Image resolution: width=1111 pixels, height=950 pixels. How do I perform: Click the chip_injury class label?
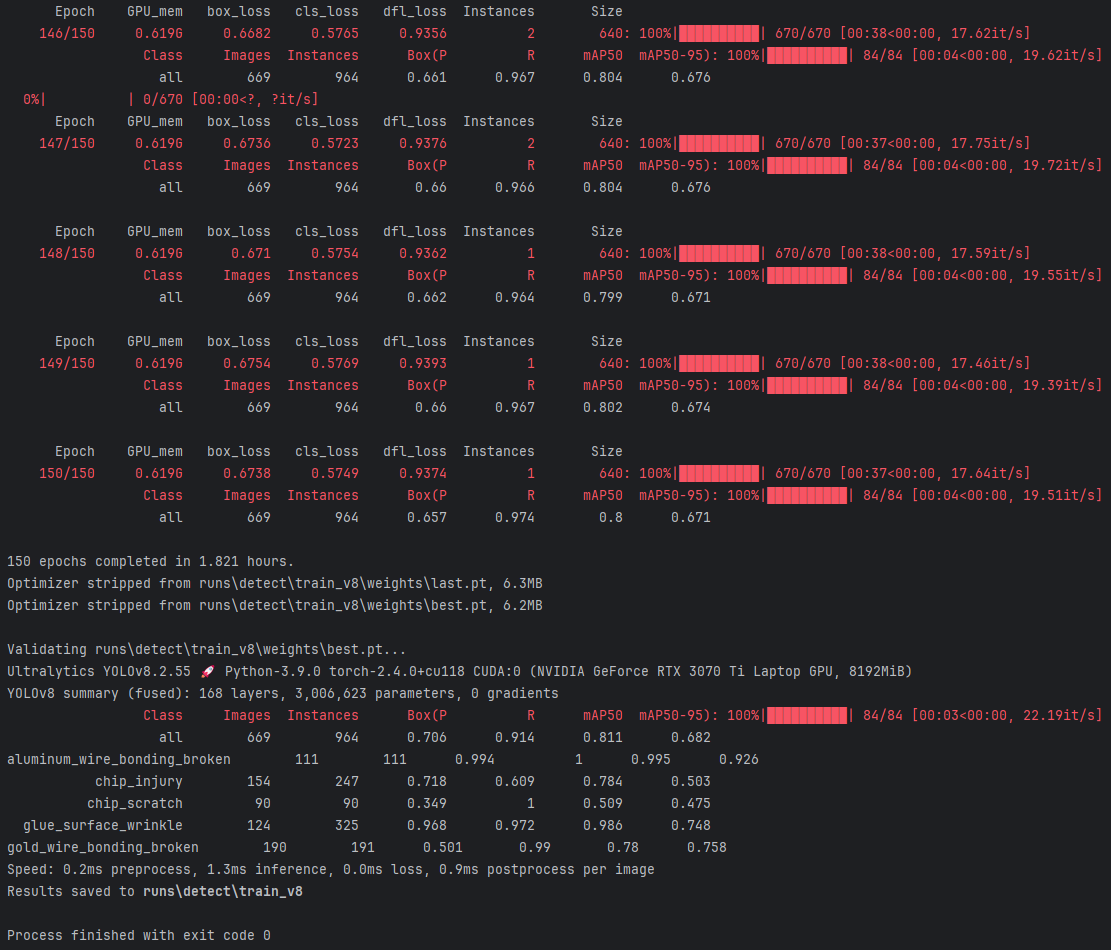pyautogui.click(x=139, y=782)
